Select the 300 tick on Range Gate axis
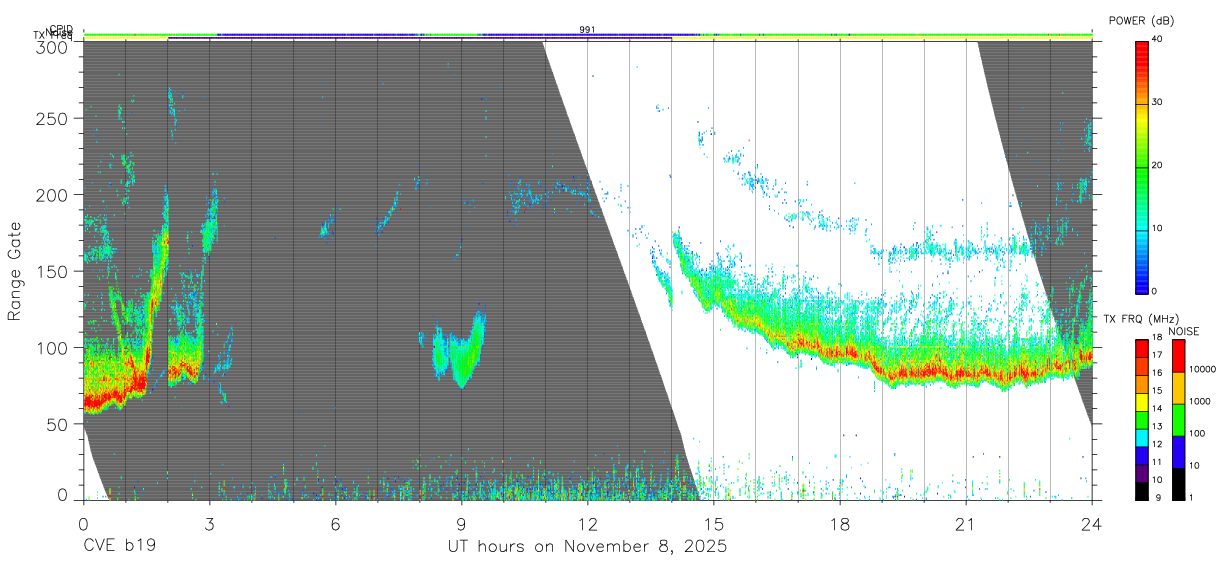1228x567 pixels. tap(52, 47)
